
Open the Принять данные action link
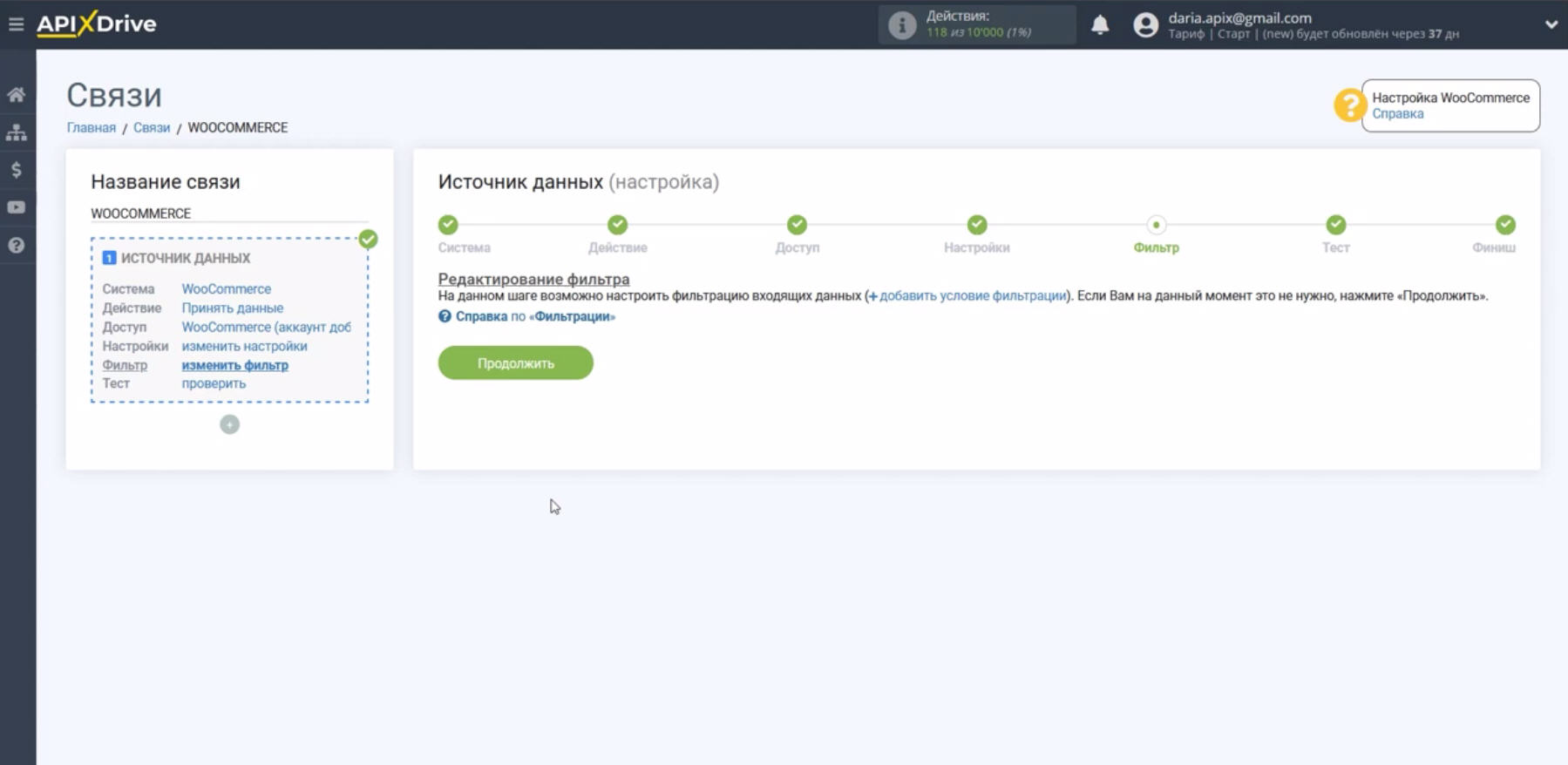(232, 308)
